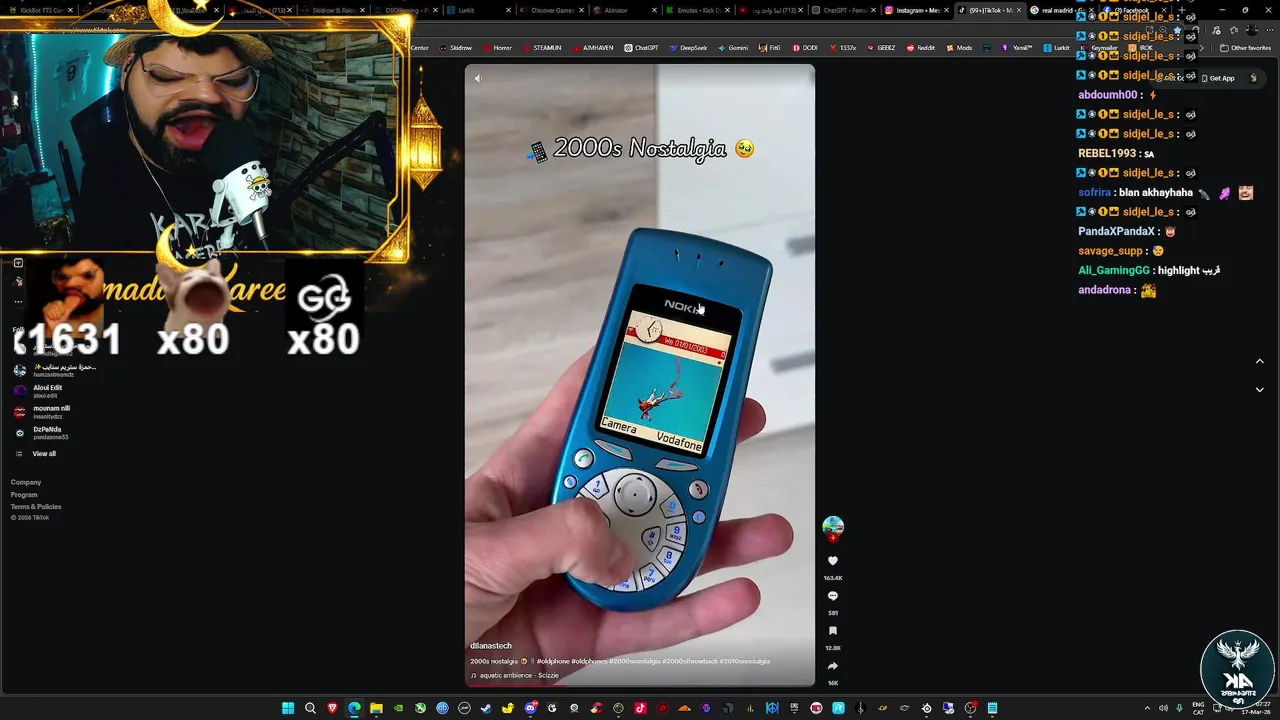Open the 1337x bookmark
This screenshot has width=1280, height=720.
tap(842, 48)
